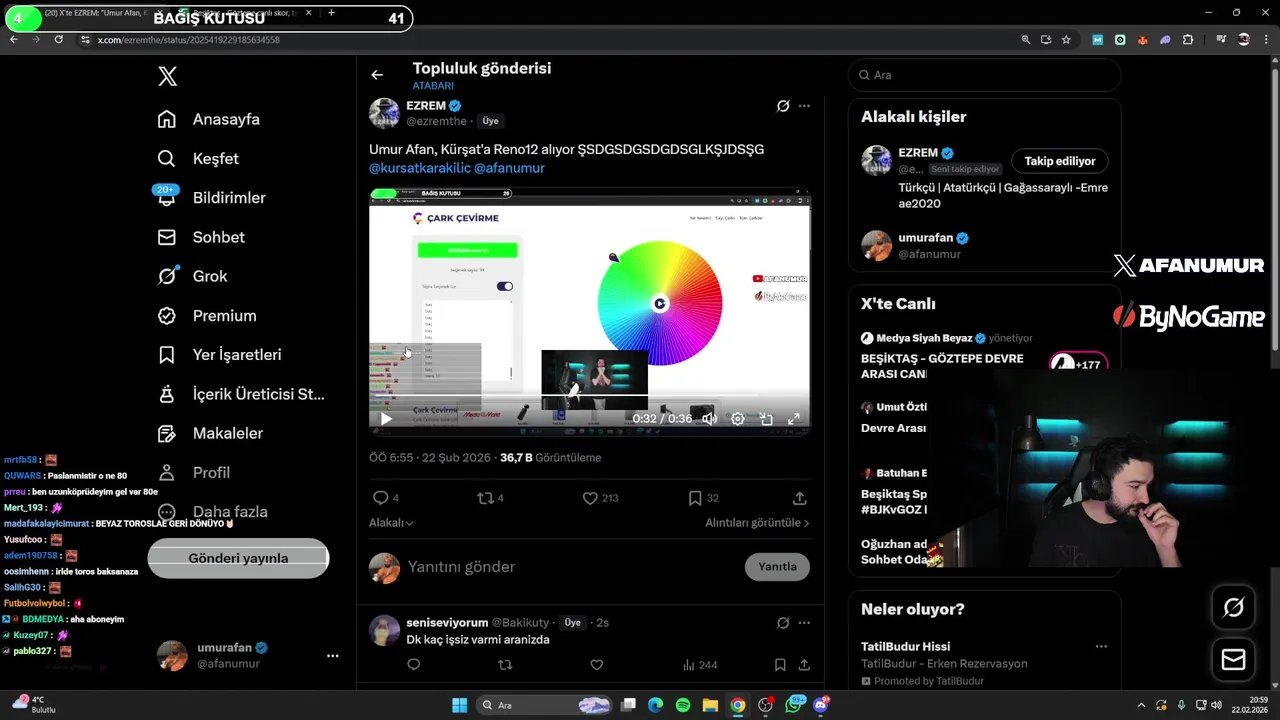
Task: Click the Yanıtla button
Action: click(x=777, y=567)
